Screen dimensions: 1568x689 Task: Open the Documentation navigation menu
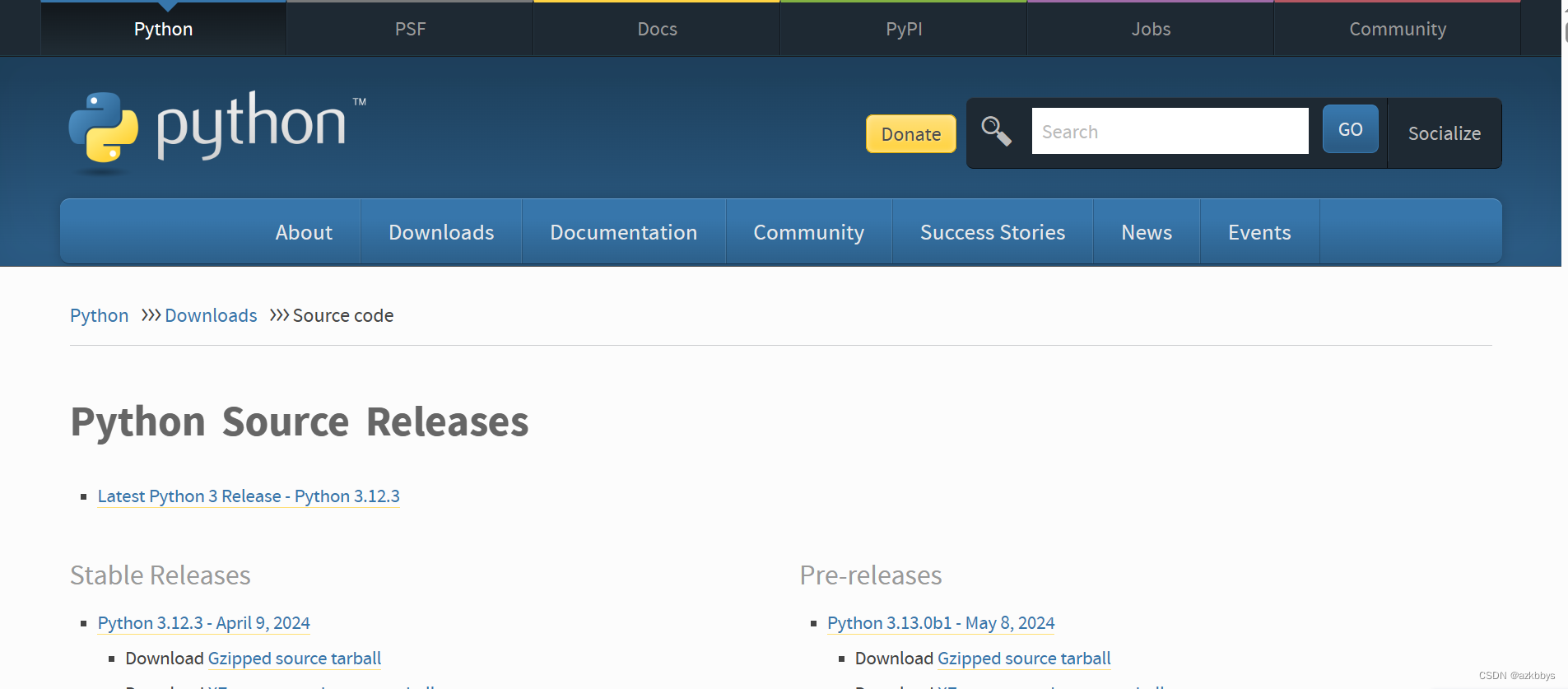[624, 232]
